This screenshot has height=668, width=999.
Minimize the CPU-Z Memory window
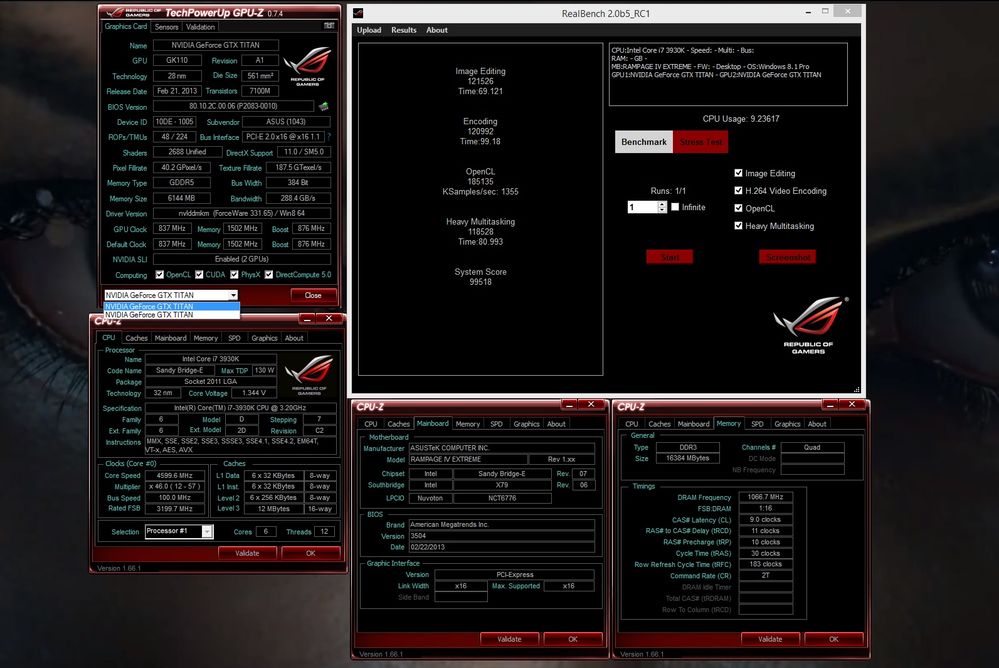click(830, 405)
